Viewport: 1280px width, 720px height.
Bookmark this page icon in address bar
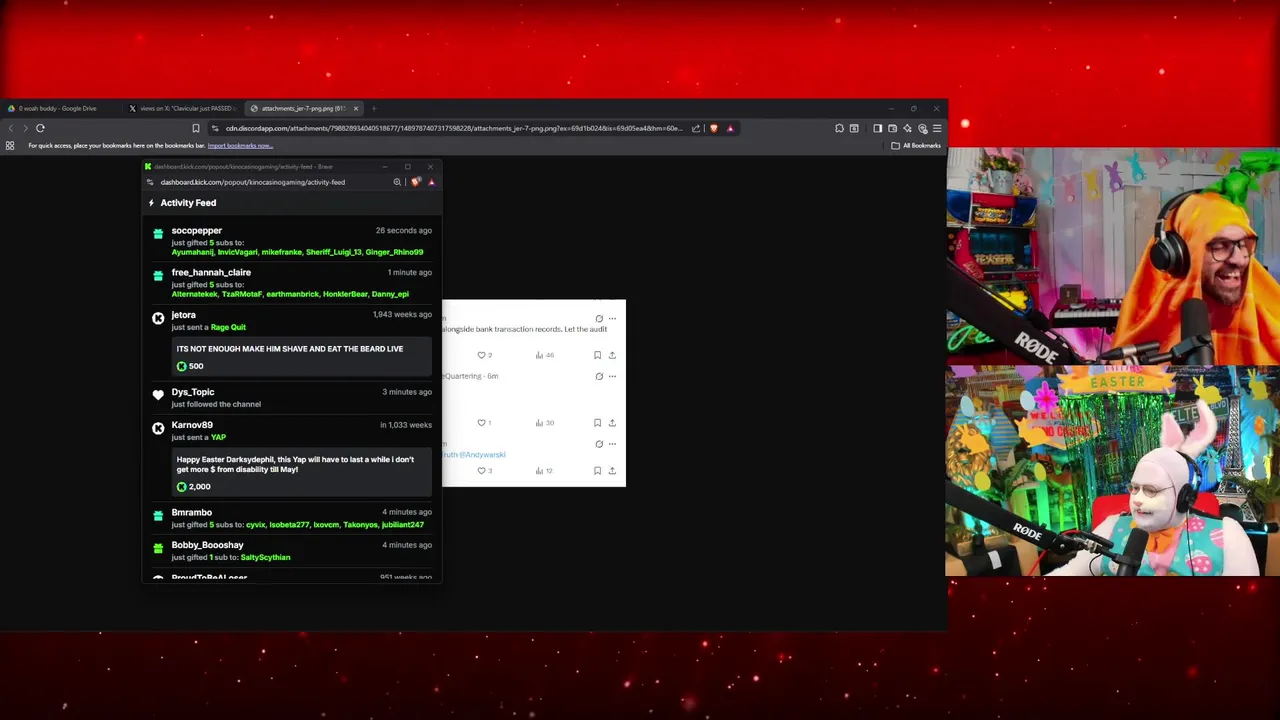195,128
